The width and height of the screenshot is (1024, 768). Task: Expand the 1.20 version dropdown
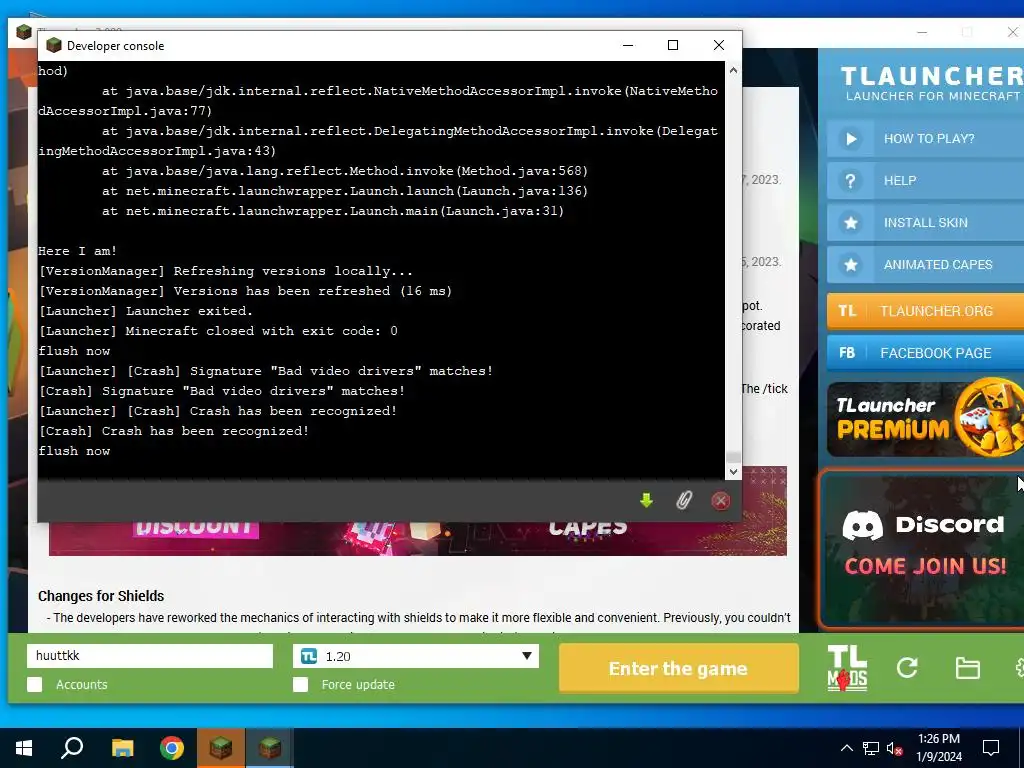pos(526,656)
